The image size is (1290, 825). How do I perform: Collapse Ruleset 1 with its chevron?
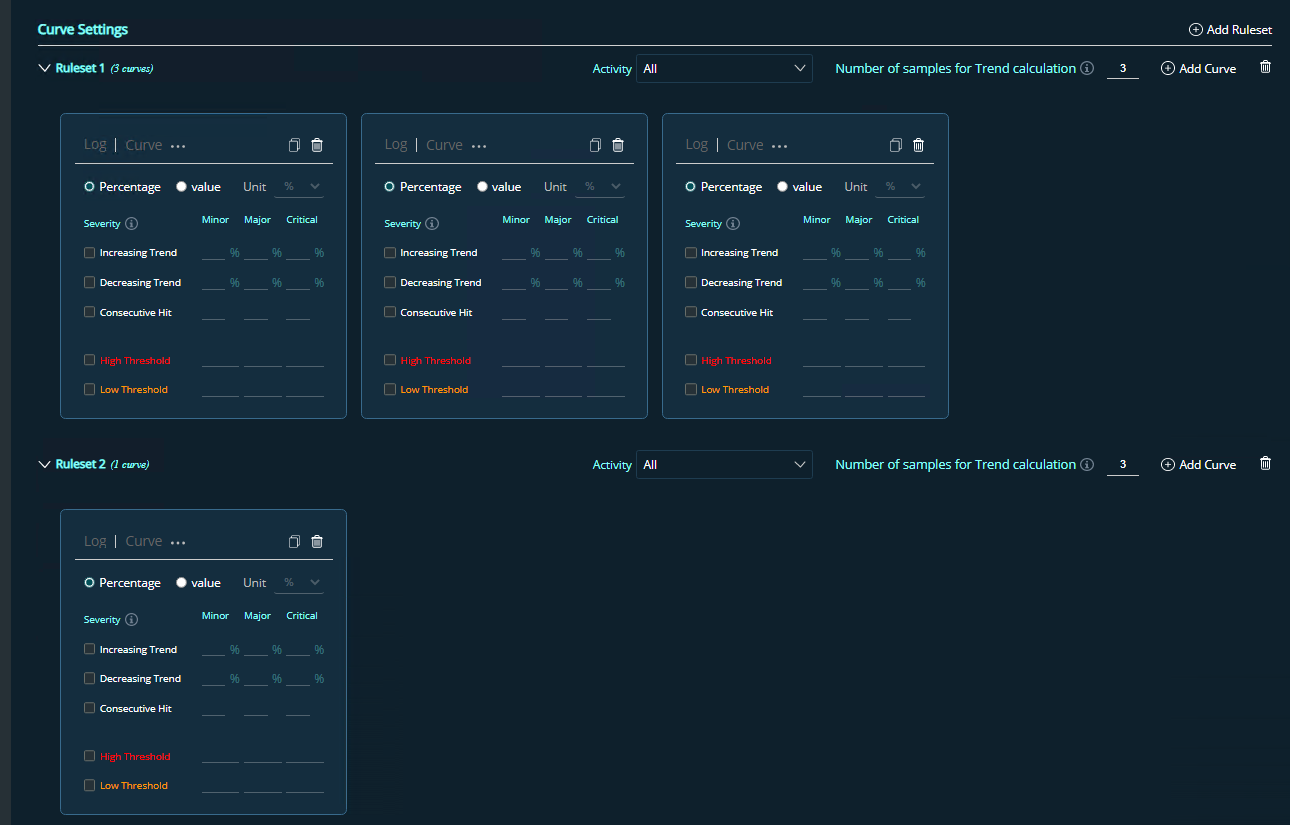click(43, 69)
